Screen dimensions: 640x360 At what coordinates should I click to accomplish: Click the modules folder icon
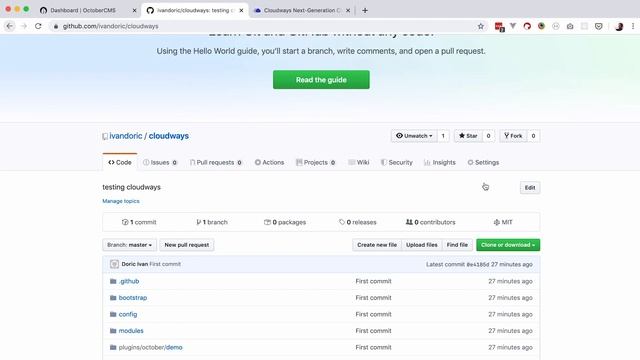(113, 331)
